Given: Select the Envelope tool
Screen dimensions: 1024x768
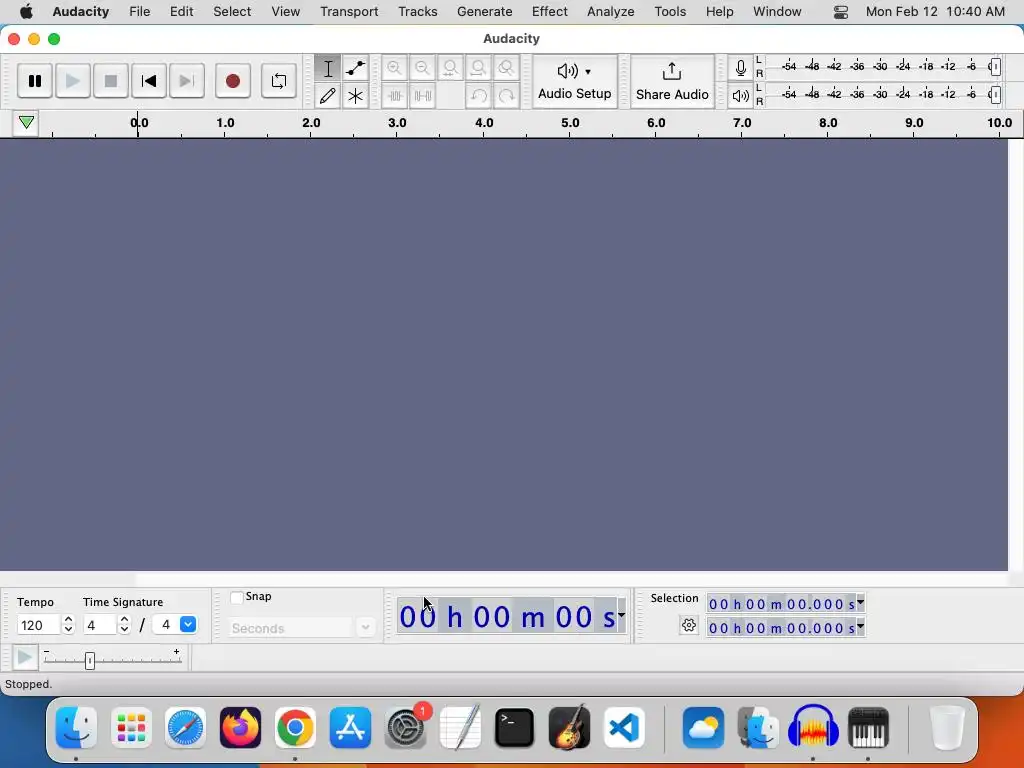Looking at the screenshot, I should 355,68.
